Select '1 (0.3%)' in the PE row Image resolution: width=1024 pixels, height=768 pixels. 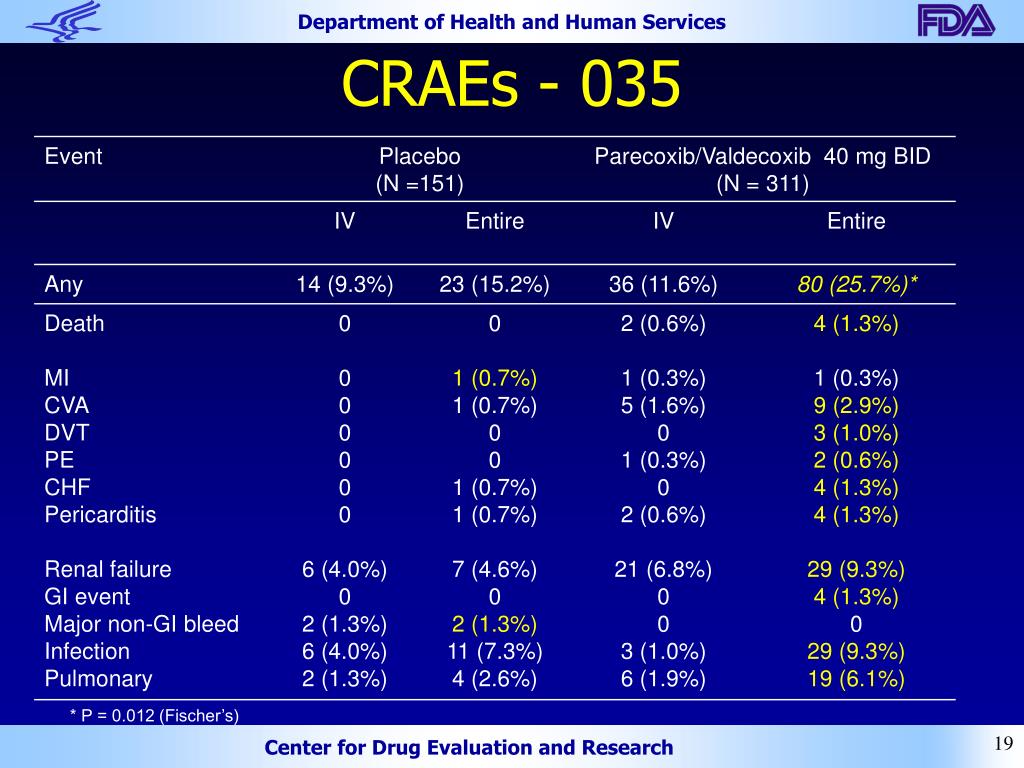664,460
